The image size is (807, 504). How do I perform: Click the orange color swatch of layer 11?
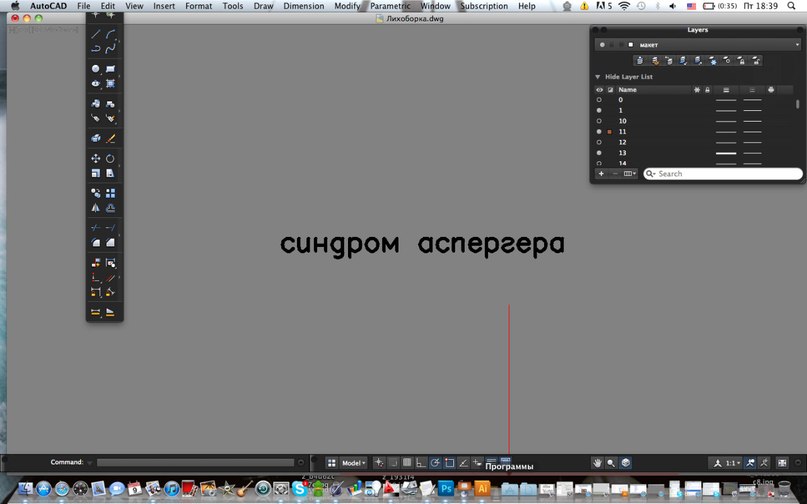tap(610, 132)
